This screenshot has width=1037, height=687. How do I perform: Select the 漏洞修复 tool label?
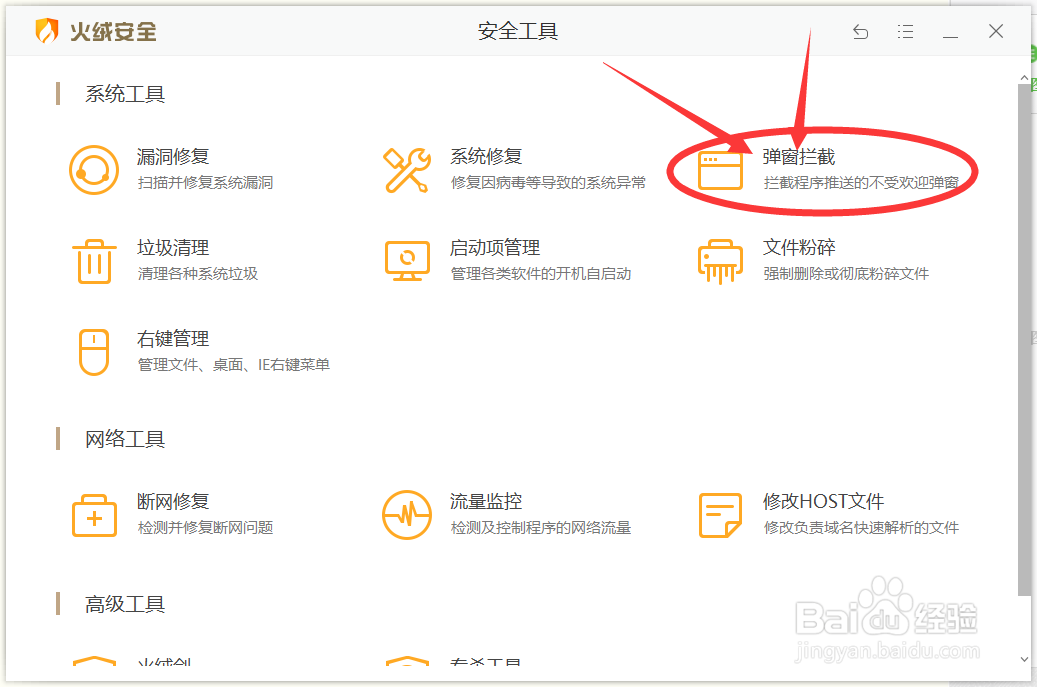[173, 157]
